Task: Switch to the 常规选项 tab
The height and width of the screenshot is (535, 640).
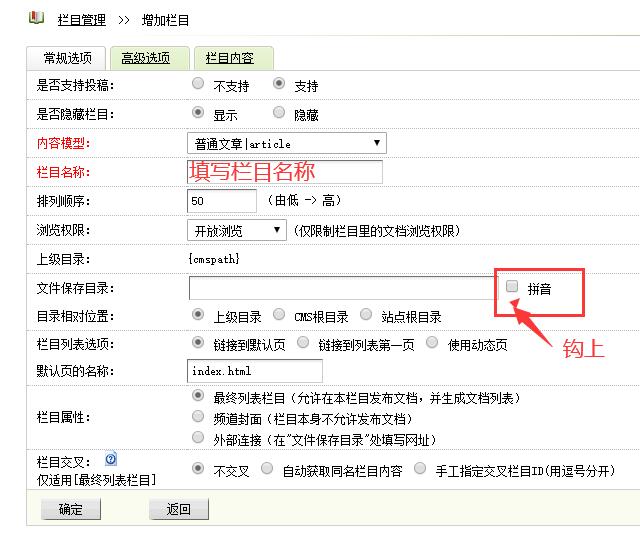Action: (67, 58)
